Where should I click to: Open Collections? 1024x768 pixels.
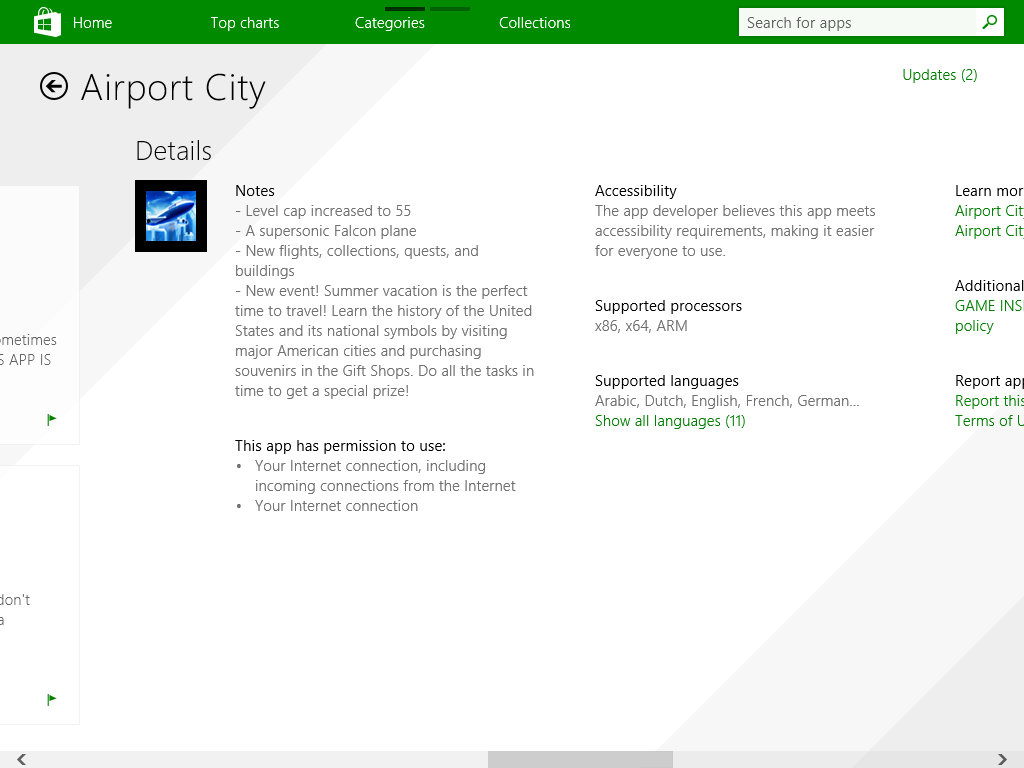click(x=535, y=23)
